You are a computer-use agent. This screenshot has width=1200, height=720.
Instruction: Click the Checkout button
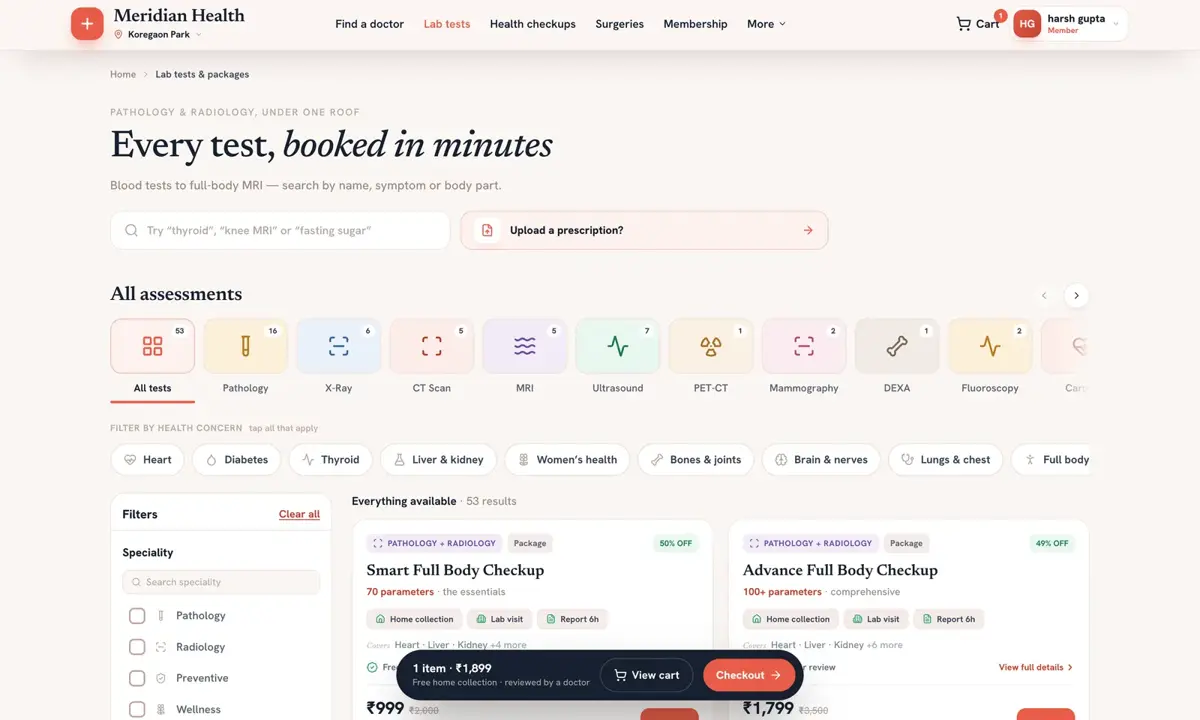[x=749, y=675]
